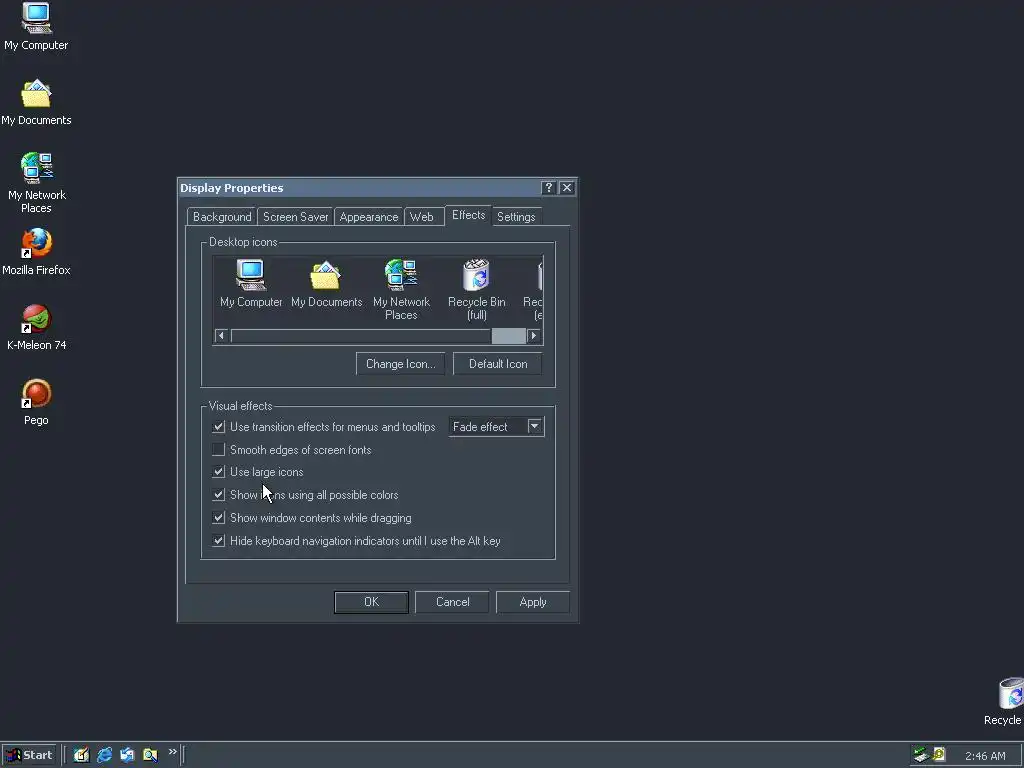Click yellow media tray icon
Screen dimensions: 1024x768
coord(939,754)
